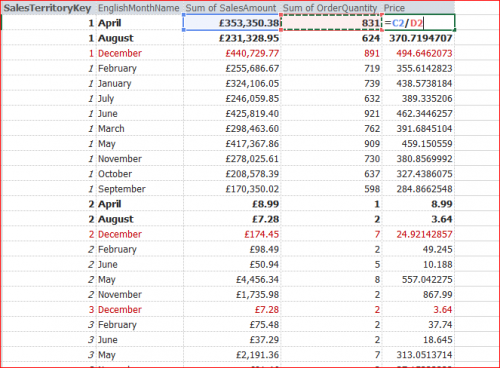Screen dimensions: 500x368
Task: Select the cell showing 494.6462073
Action: pos(418,53)
